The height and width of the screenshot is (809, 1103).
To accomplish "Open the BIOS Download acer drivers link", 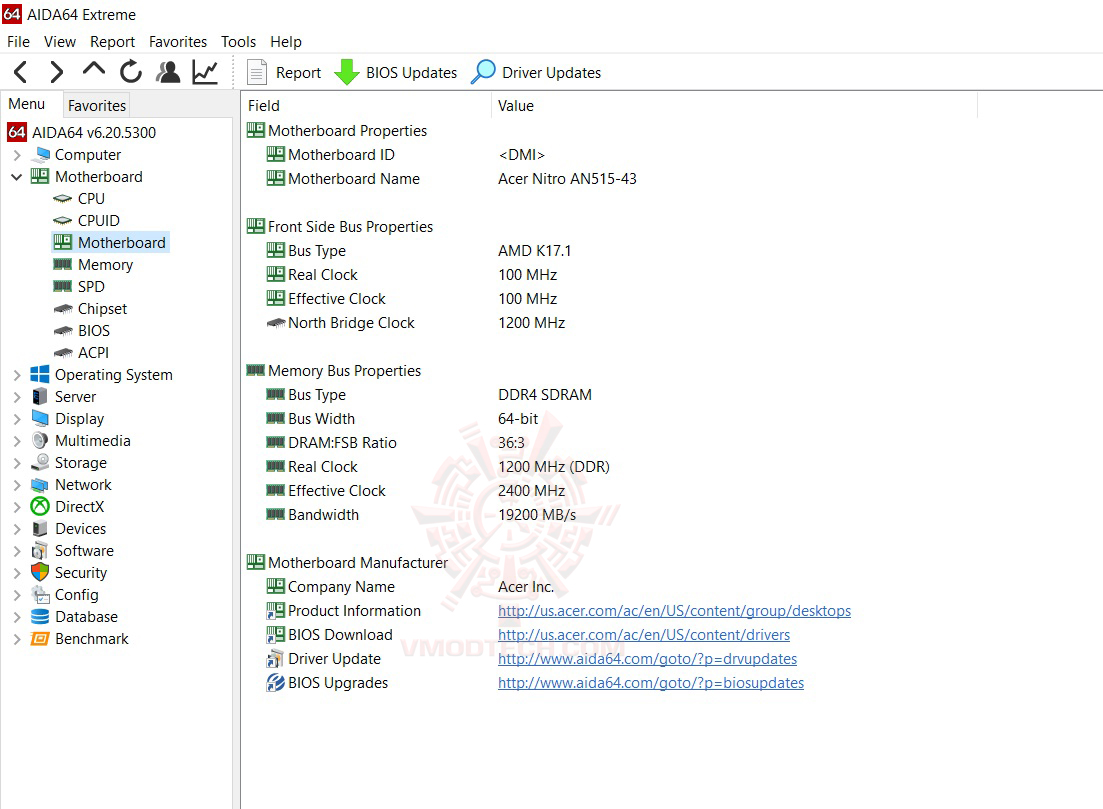I will pyautogui.click(x=644, y=635).
